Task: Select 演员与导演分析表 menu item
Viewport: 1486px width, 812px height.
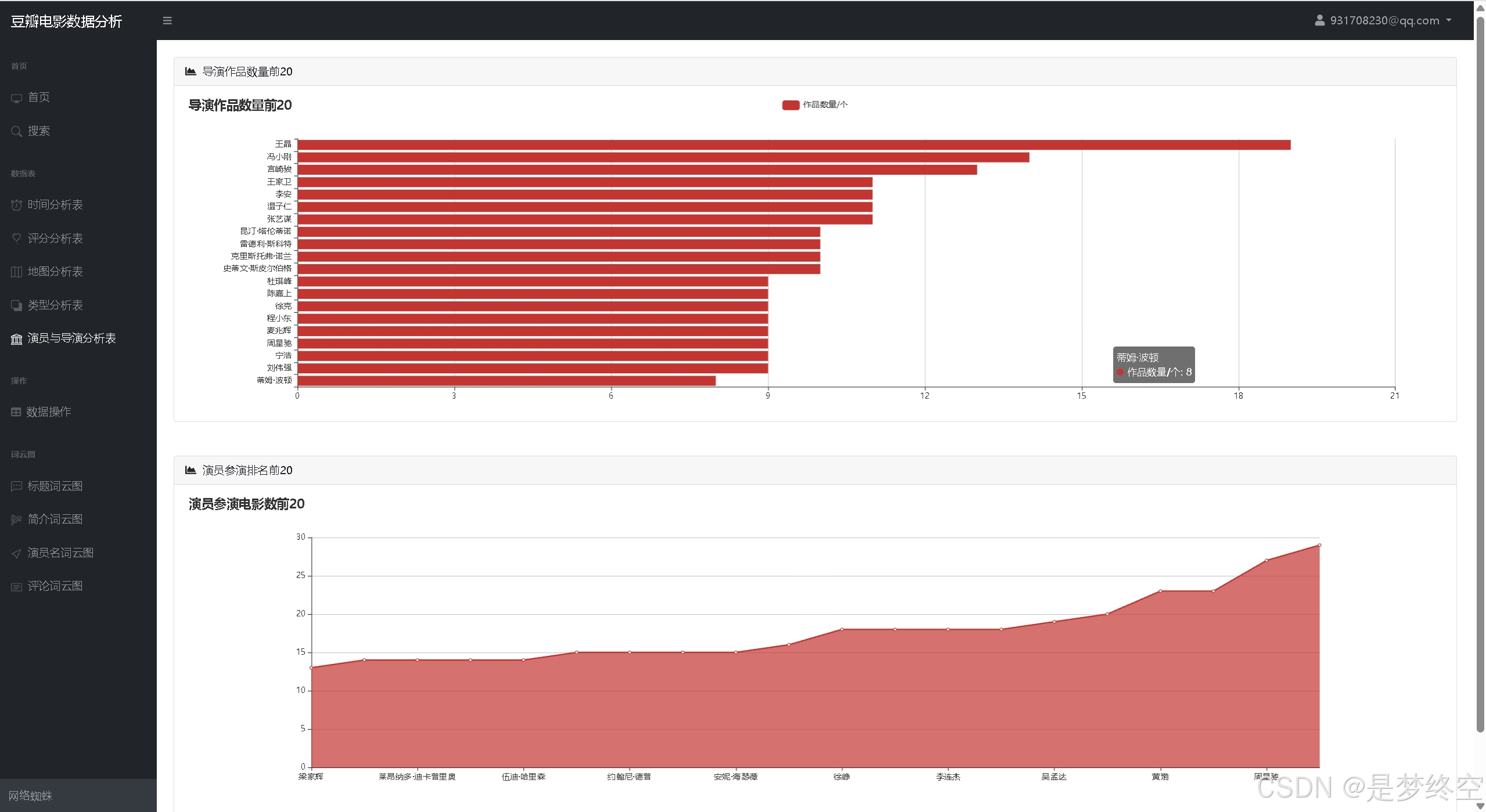Action: (x=71, y=338)
